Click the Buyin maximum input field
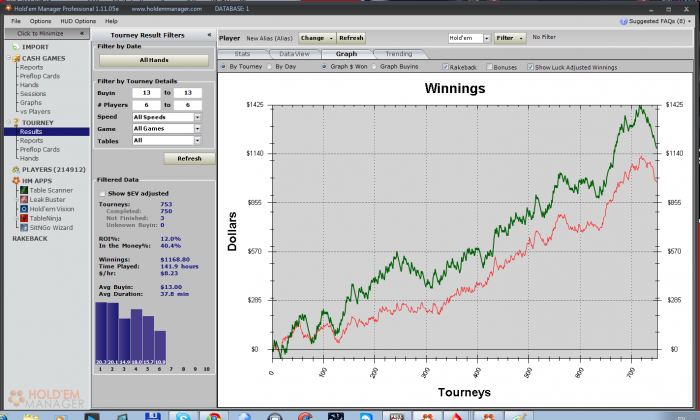 click(x=188, y=93)
